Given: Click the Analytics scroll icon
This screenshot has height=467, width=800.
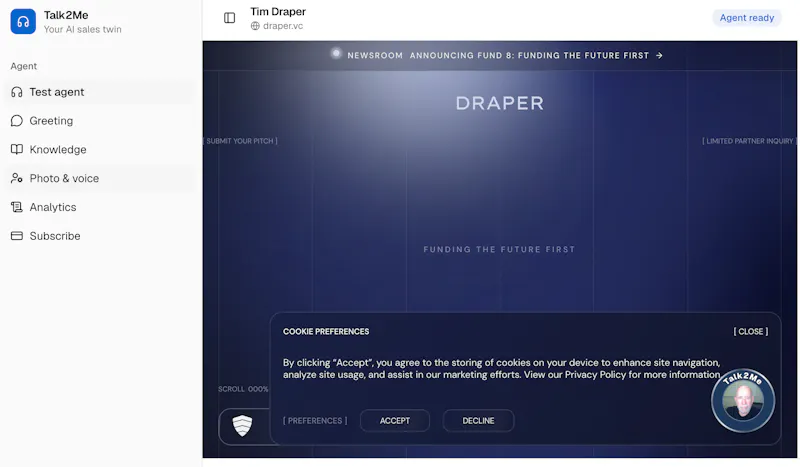Looking at the screenshot, I should [17, 207].
